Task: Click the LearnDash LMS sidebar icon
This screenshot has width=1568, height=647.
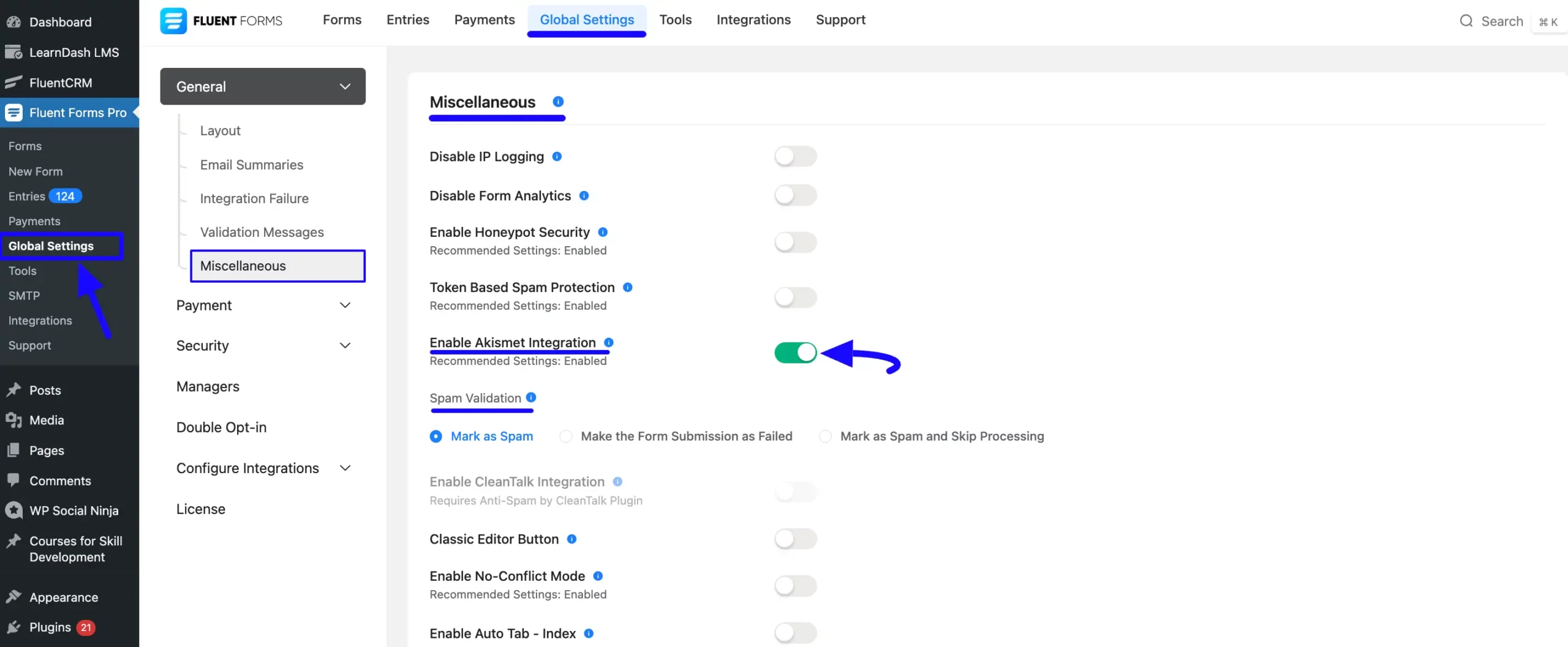Action: click(13, 53)
